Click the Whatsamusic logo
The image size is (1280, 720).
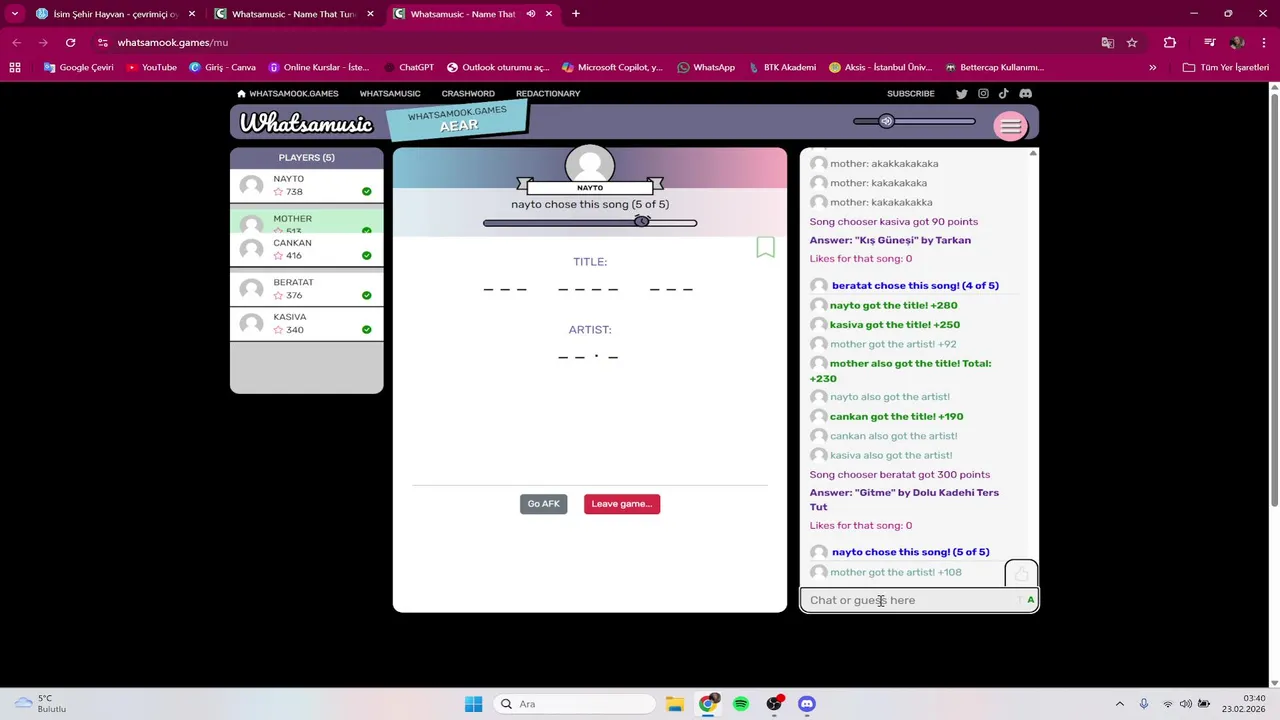tap(306, 123)
